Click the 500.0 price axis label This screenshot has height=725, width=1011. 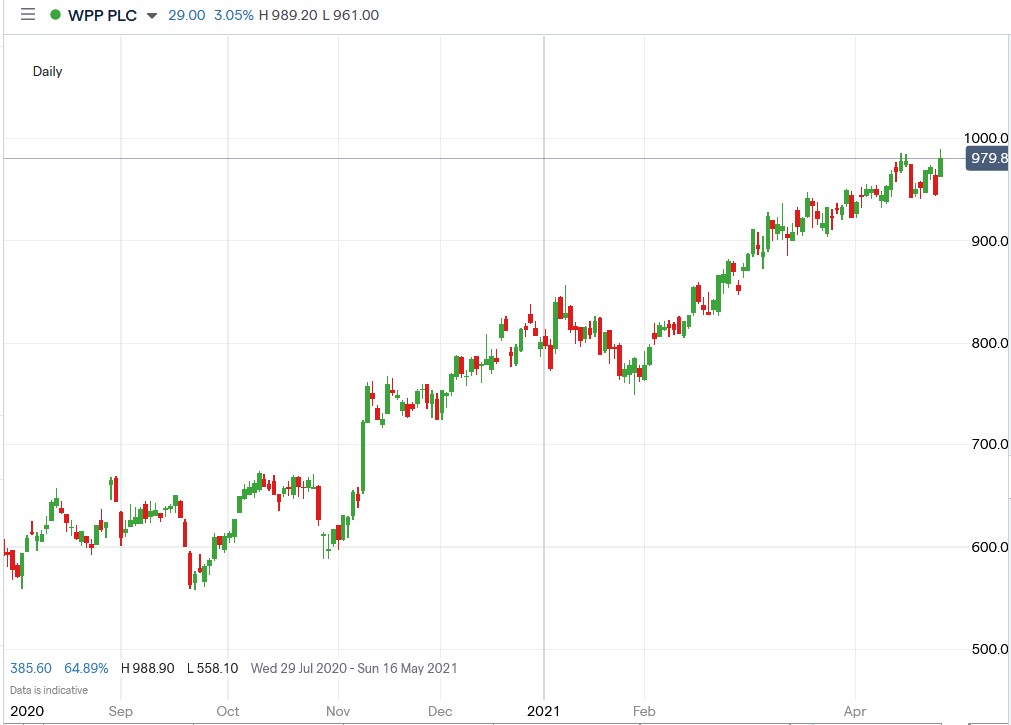pos(990,650)
